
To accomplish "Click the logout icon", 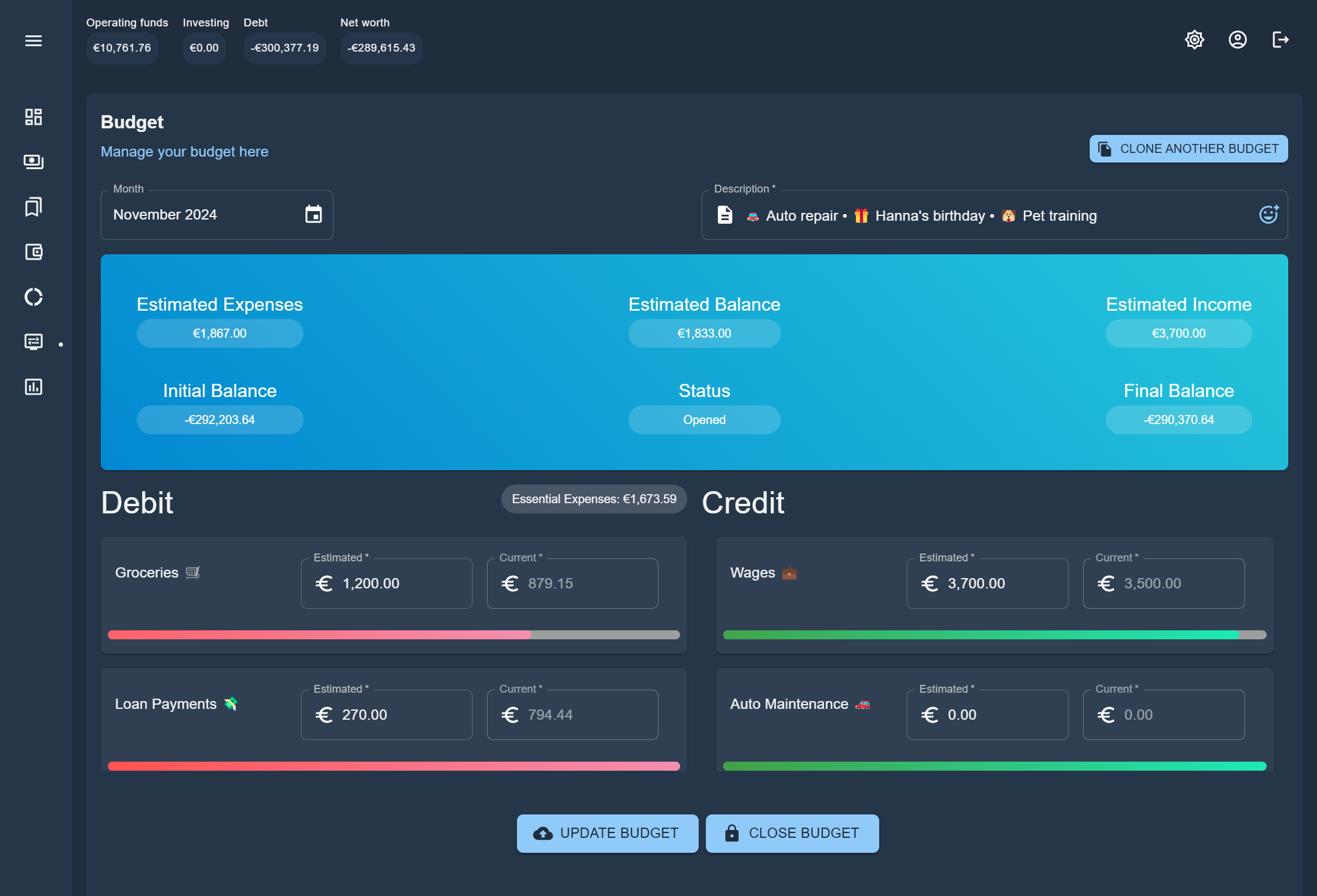I will [x=1280, y=40].
